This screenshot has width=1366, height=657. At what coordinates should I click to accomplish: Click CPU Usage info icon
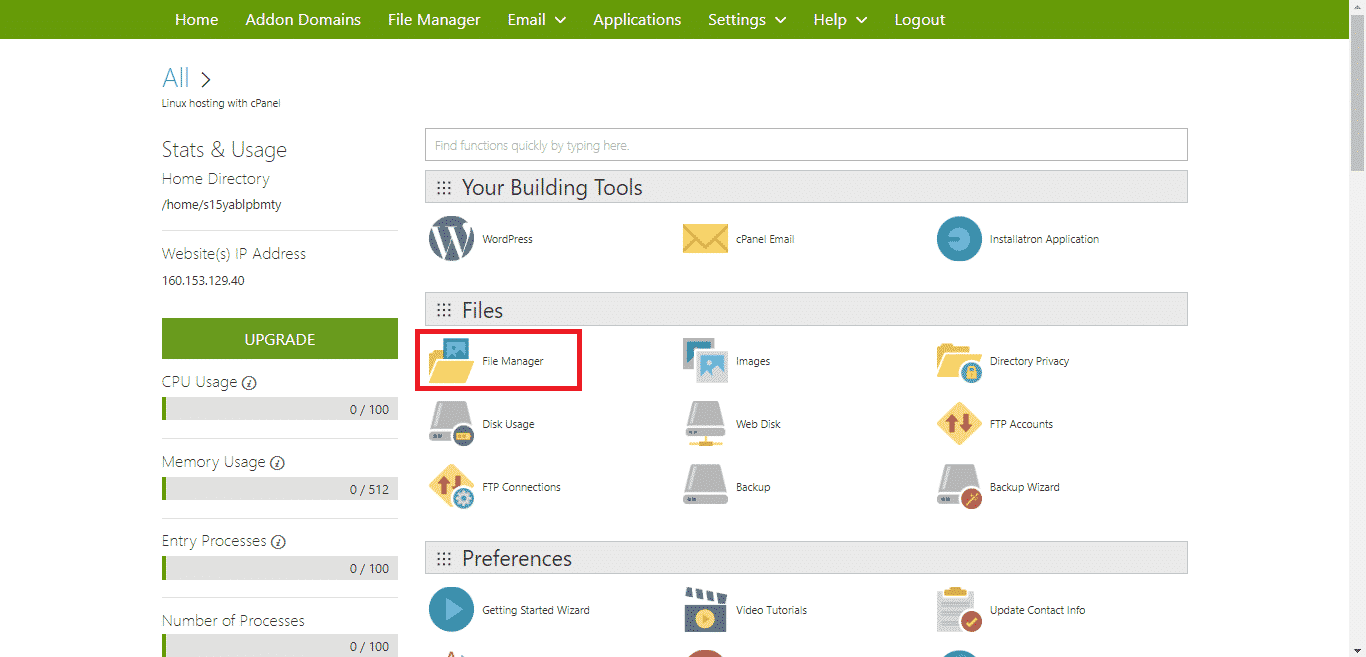pyautogui.click(x=249, y=383)
